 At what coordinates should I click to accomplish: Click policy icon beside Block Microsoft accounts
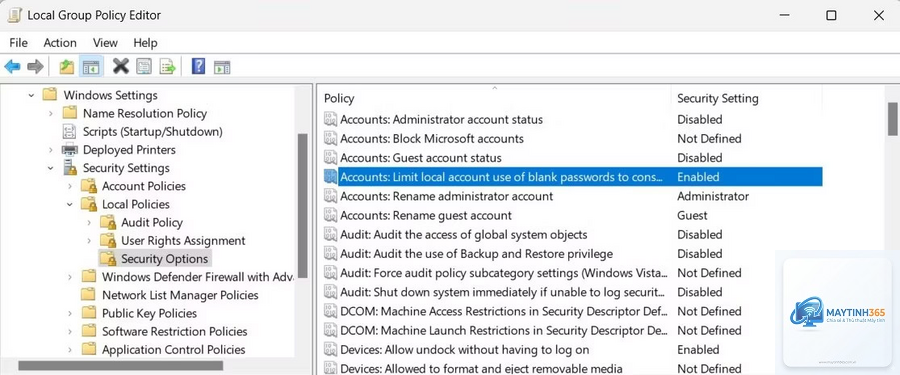(330, 138)
